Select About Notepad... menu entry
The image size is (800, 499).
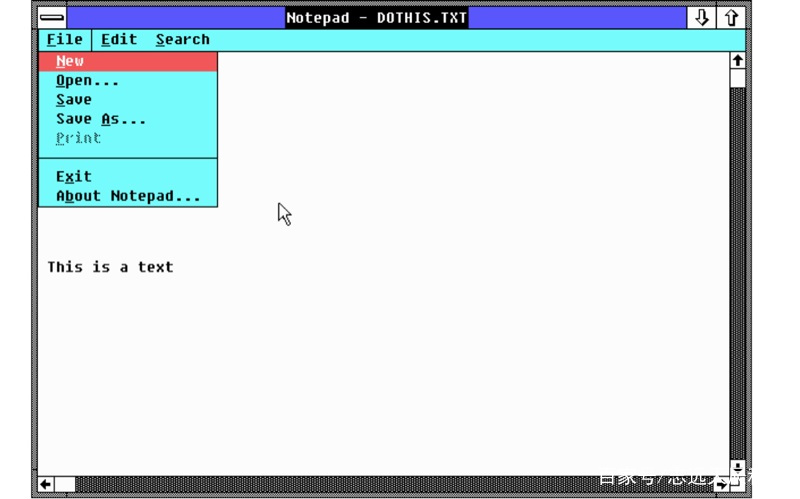(x=128, y=196)
